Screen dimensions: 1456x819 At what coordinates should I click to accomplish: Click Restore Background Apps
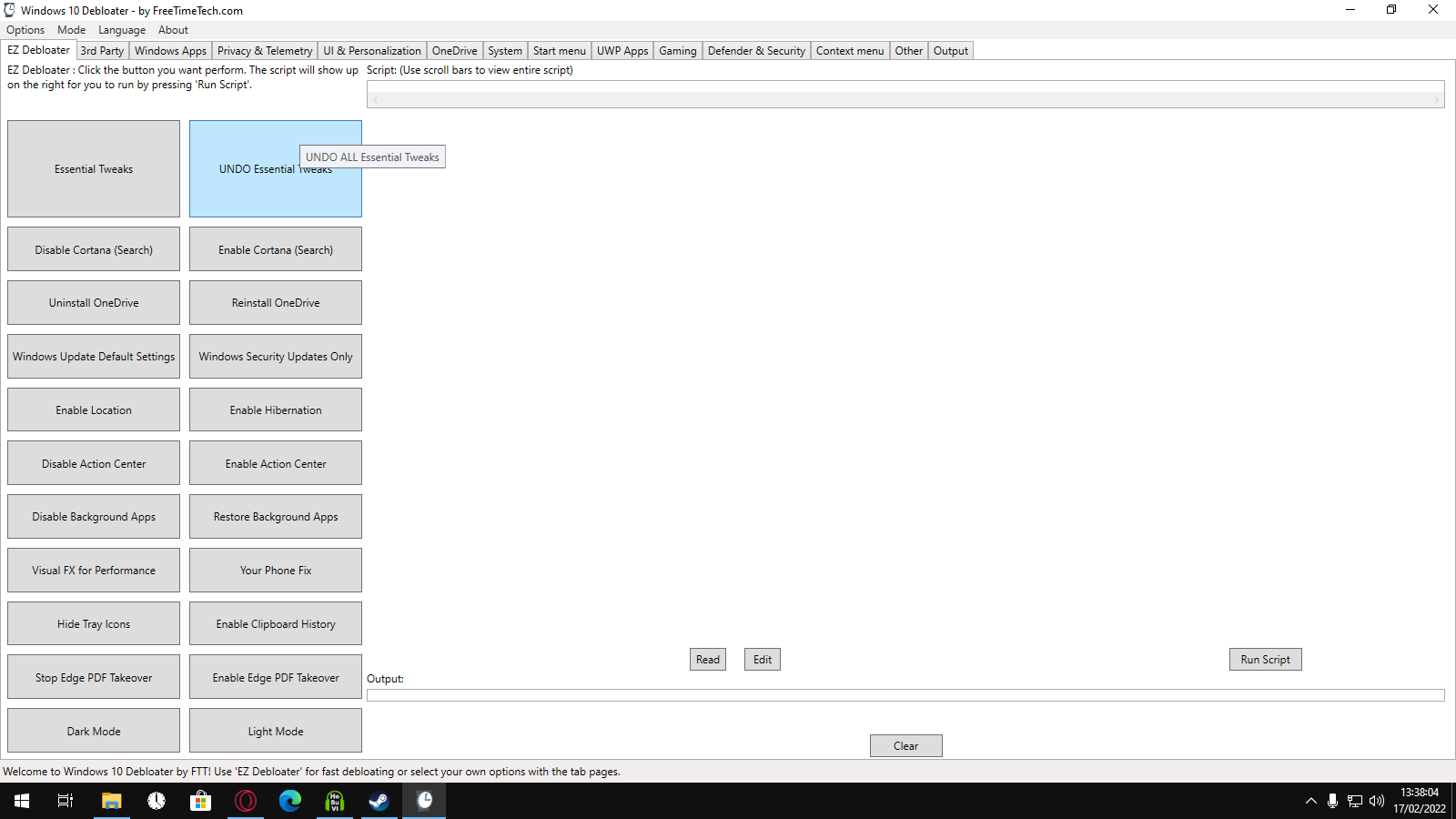tap(276, 517)
